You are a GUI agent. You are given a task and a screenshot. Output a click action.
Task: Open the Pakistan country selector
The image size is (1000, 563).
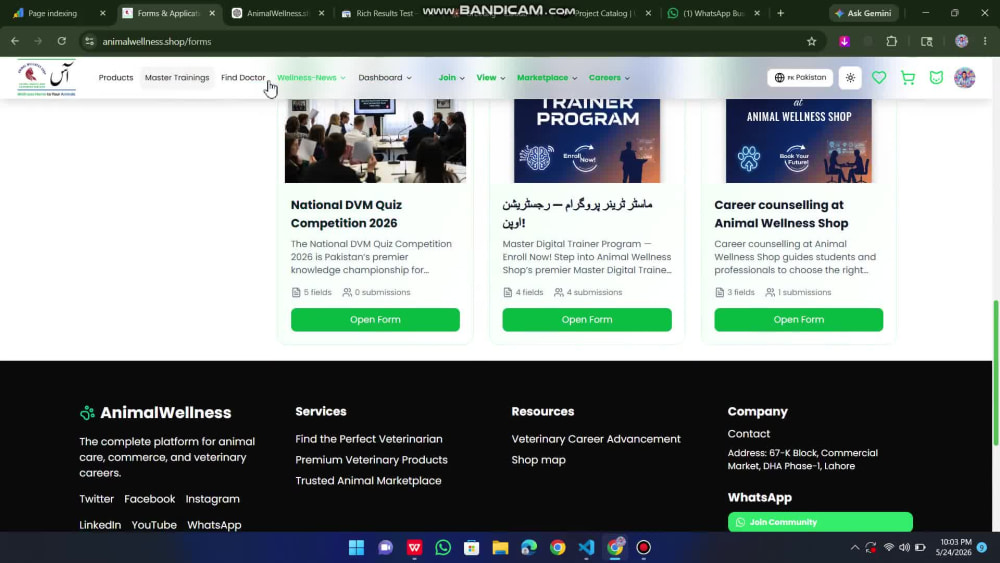(800, 78)
